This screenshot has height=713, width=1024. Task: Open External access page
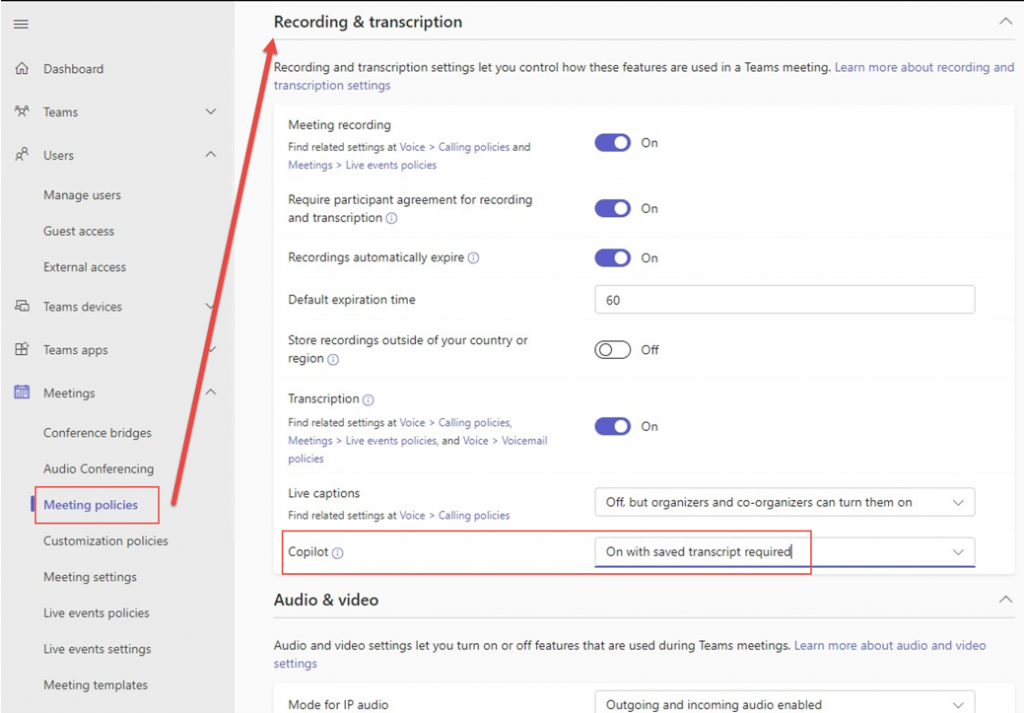84,267
